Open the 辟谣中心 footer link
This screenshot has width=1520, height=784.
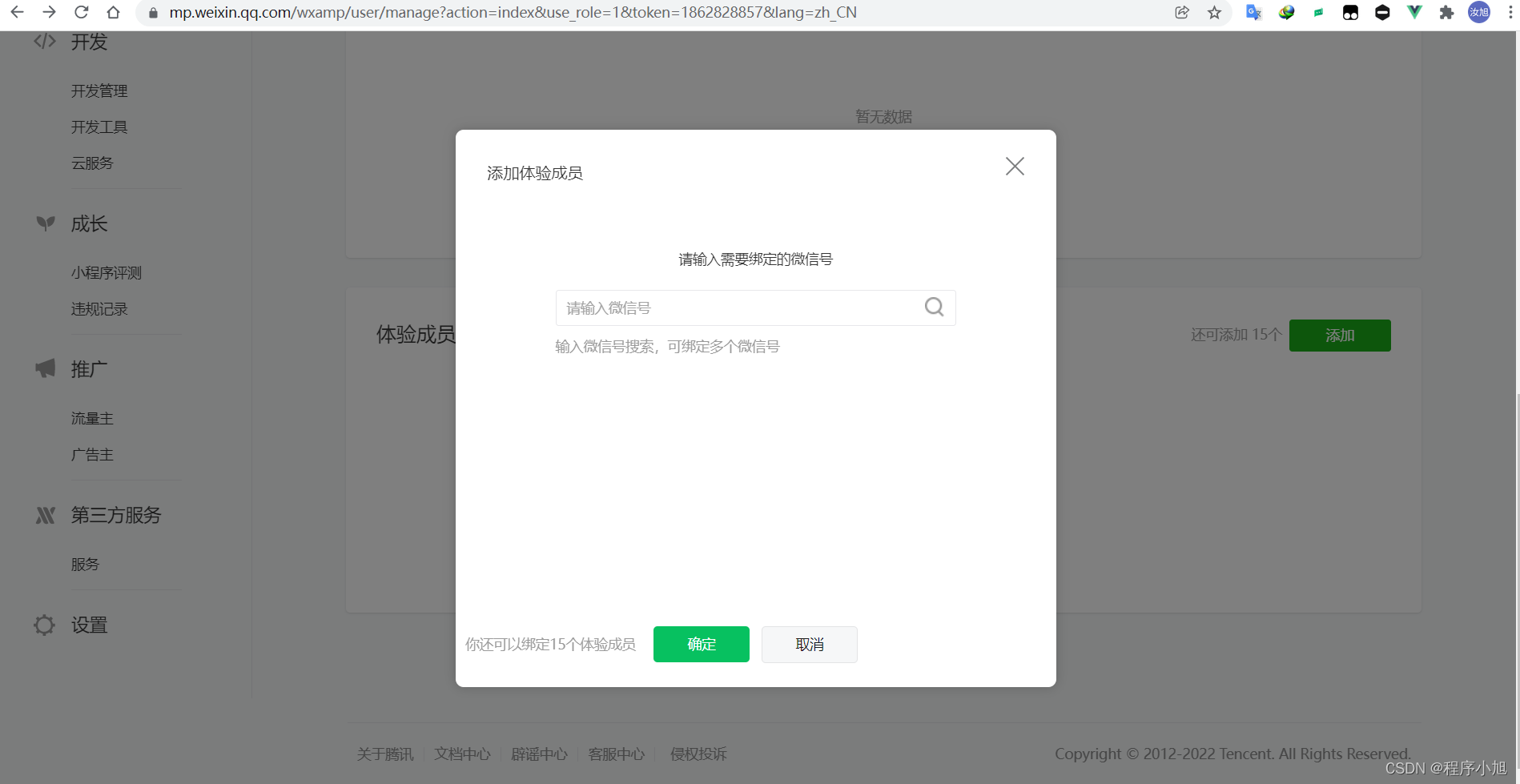[x=539, y=754]
